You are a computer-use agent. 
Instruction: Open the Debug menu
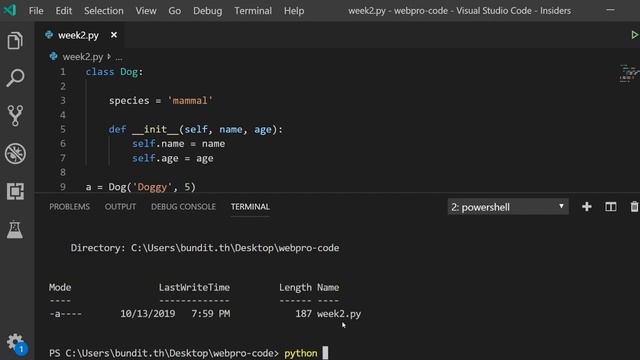point(207,11)
